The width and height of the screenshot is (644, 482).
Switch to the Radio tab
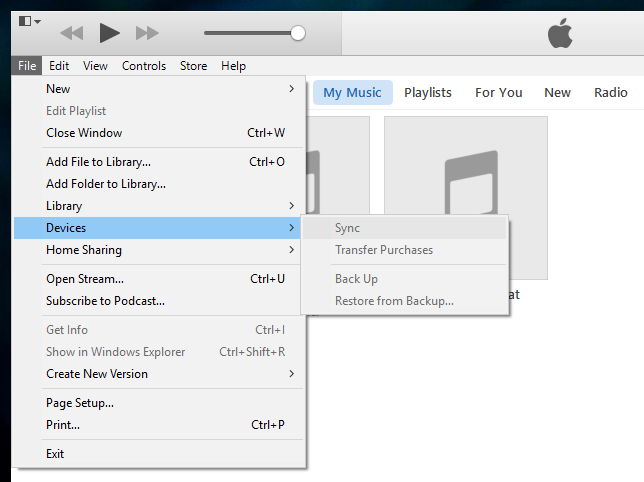pyautogui.click(x=611, y=92)
